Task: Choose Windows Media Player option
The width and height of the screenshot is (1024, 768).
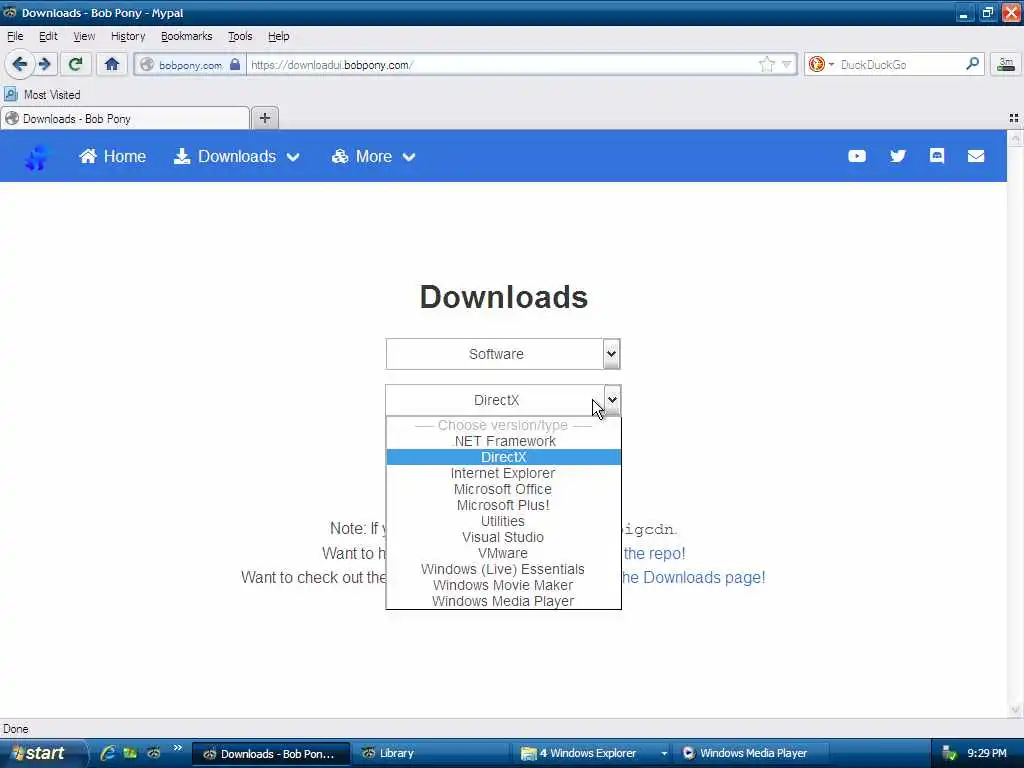Action: 504,601
